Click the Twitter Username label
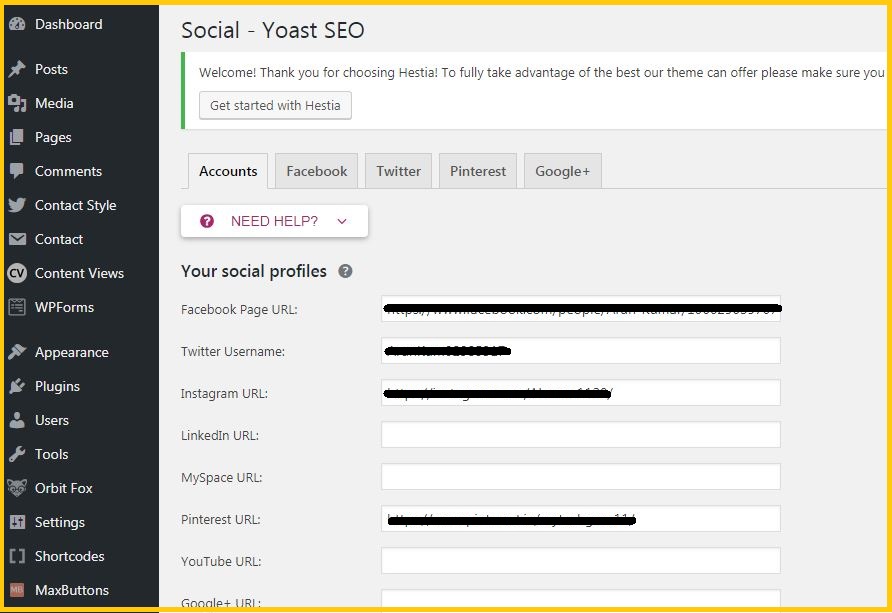The width and height of the screenshot is (892, 613). 233,351
